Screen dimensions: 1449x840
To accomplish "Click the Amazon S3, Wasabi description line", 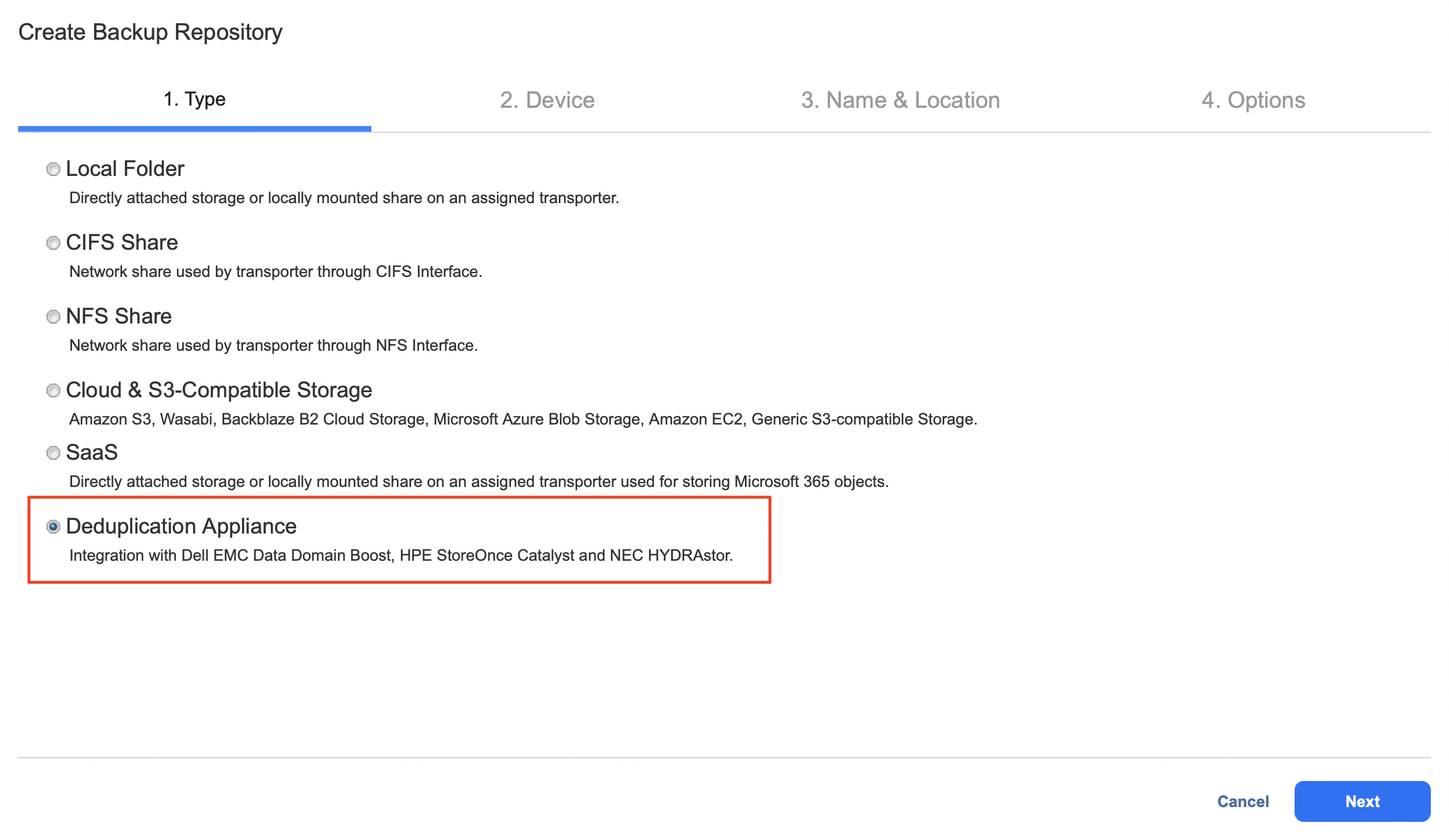I will 523,419.
